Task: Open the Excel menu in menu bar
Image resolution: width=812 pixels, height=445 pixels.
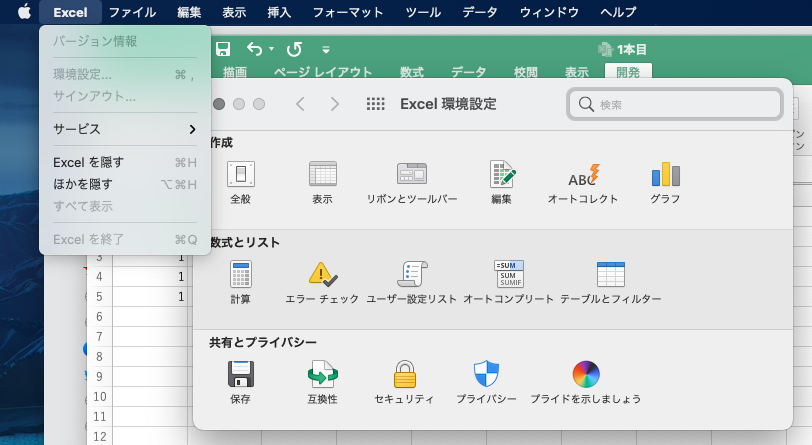Action: click(70, 12)
